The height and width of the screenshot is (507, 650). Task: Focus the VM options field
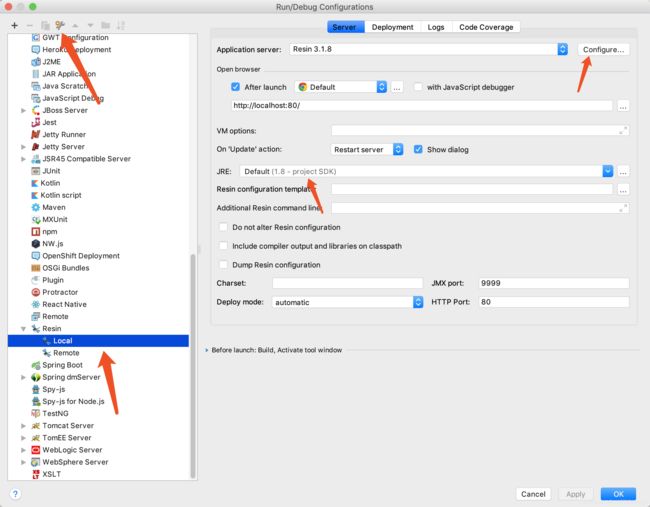tap(480, 131)
